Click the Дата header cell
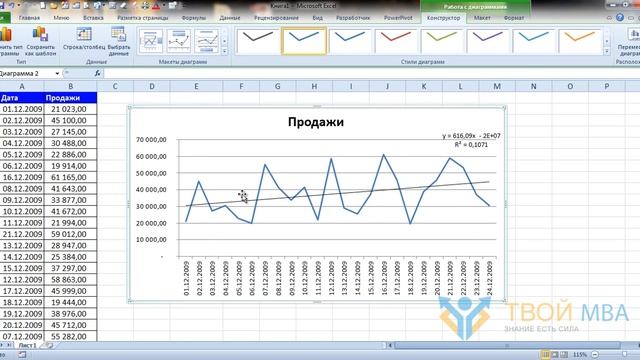This screenshot has width=640, height=360. (22, 98)
